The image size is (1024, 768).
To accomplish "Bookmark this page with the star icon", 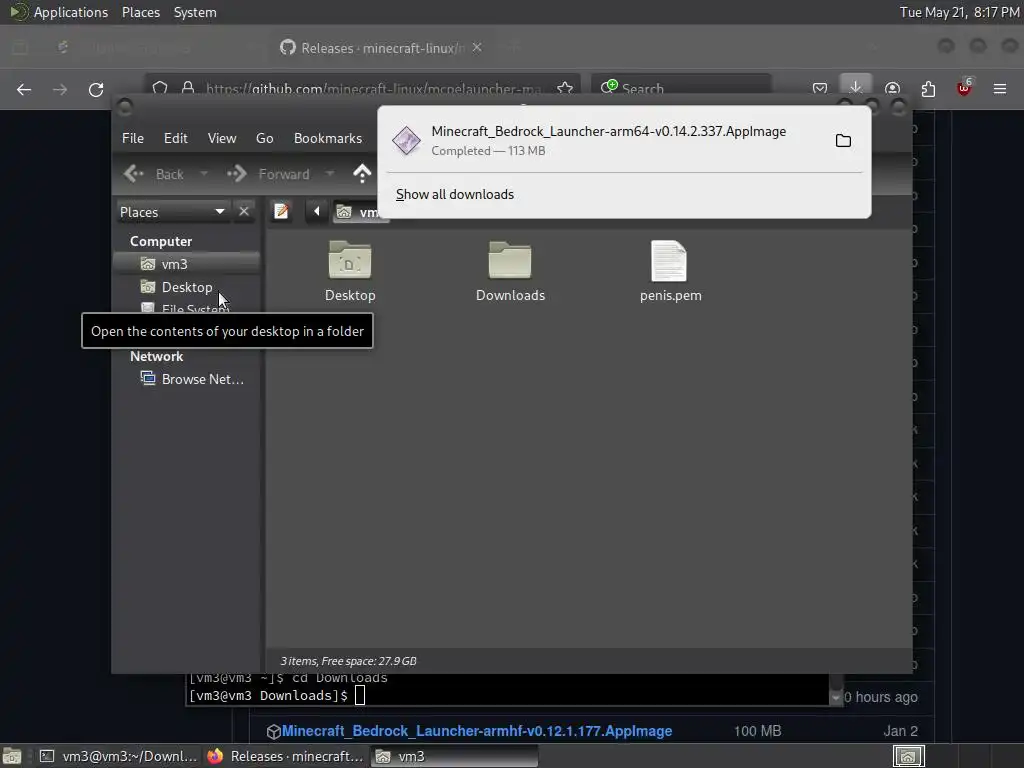I will 565,88.
